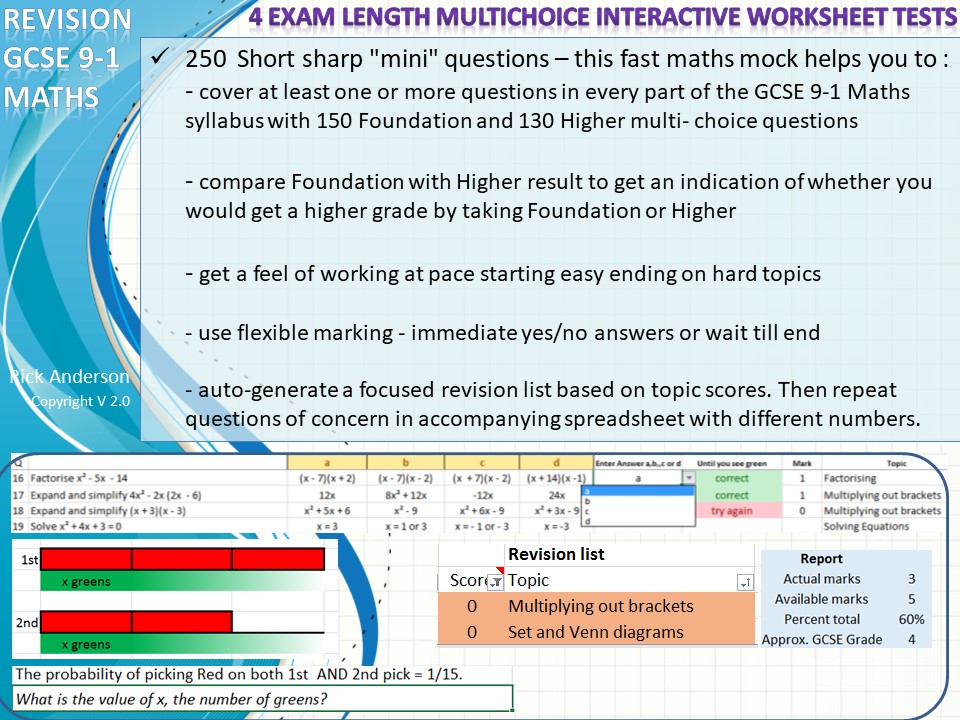Click "x greens" bar under the 1st pick
The height and width of the screenshot is (720, 960).
point(182,581)
